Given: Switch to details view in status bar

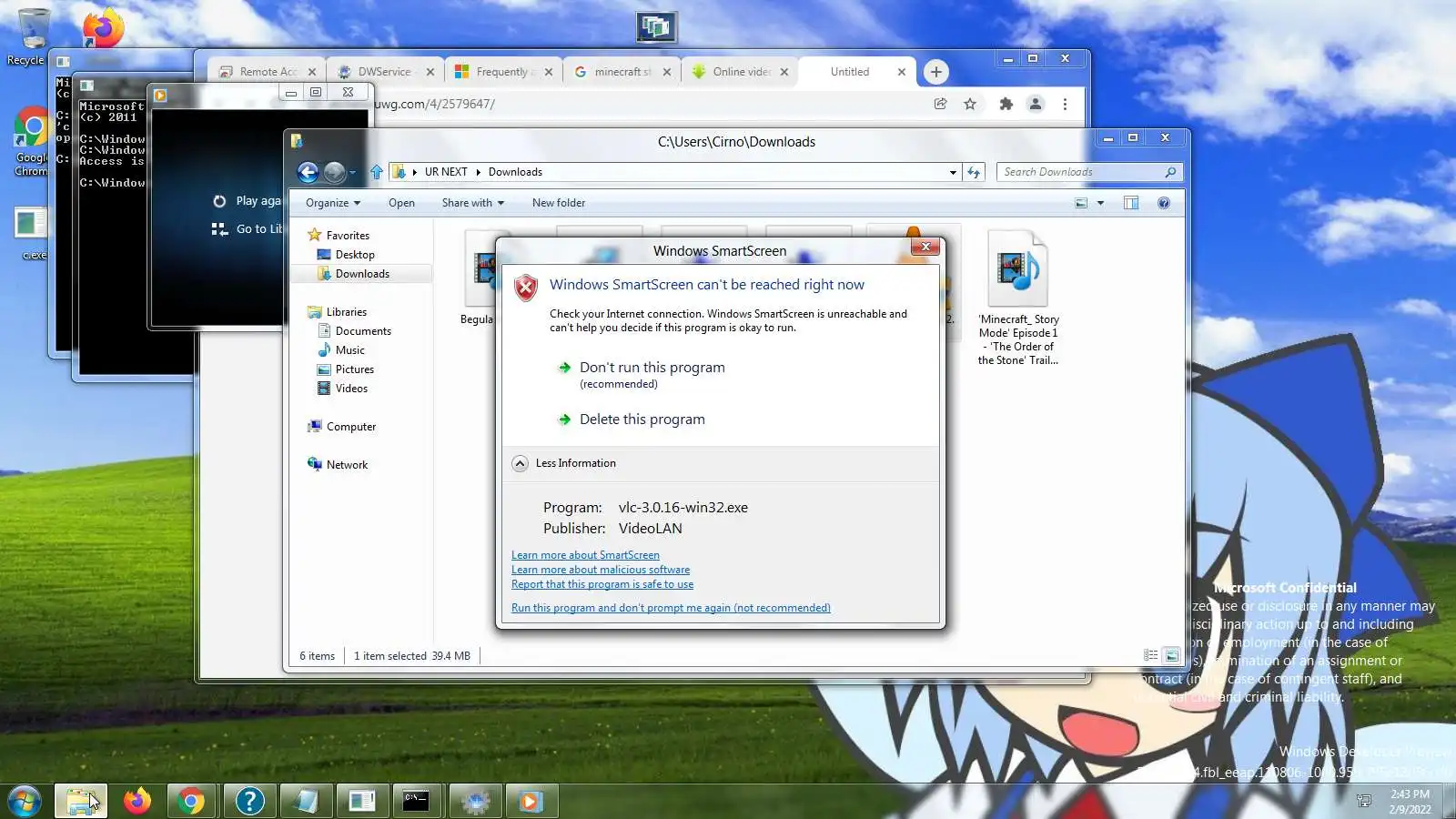Looking at the screenshot, I should tap(1151, 655).
